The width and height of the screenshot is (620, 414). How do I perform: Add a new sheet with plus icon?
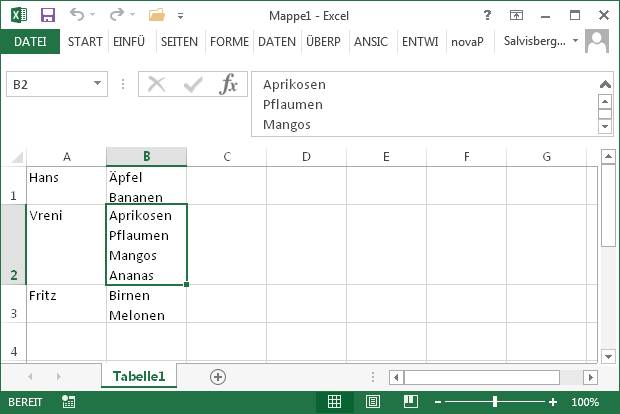coord(218,377)
